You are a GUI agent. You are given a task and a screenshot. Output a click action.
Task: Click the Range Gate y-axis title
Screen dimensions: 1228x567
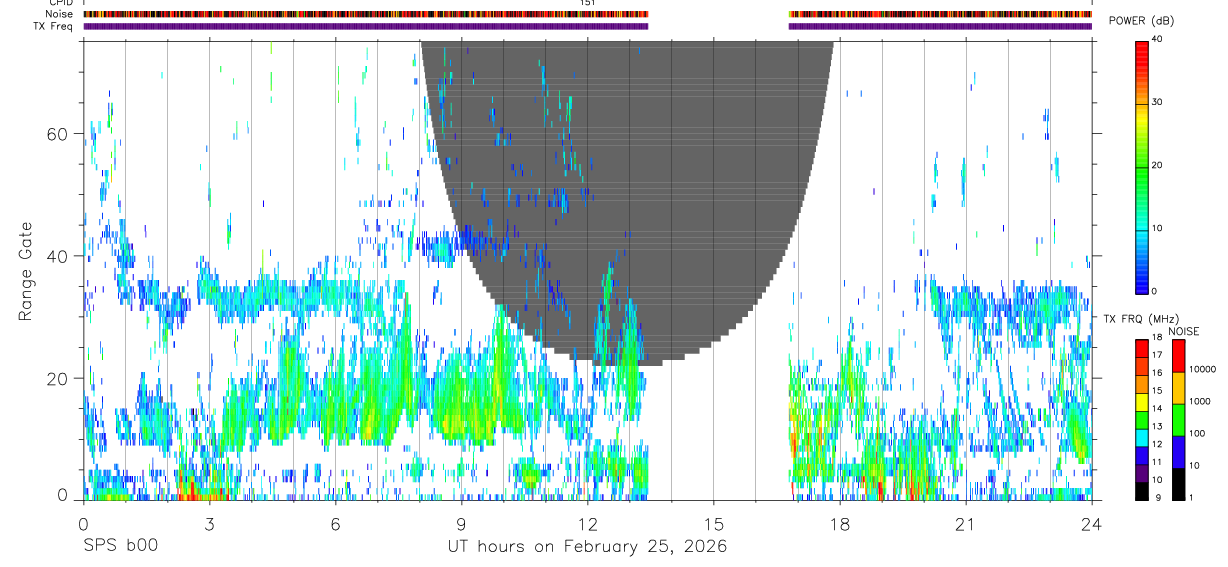point(25,271)
